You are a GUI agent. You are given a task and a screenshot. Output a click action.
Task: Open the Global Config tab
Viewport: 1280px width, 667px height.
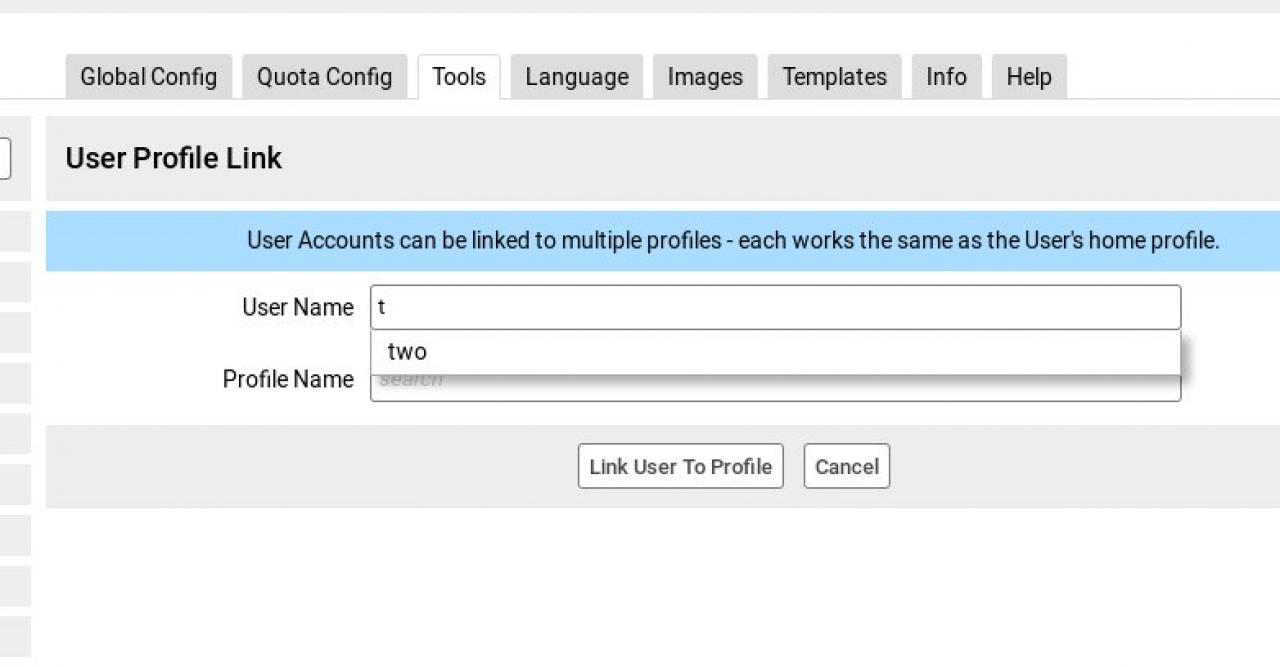point(148,77)
